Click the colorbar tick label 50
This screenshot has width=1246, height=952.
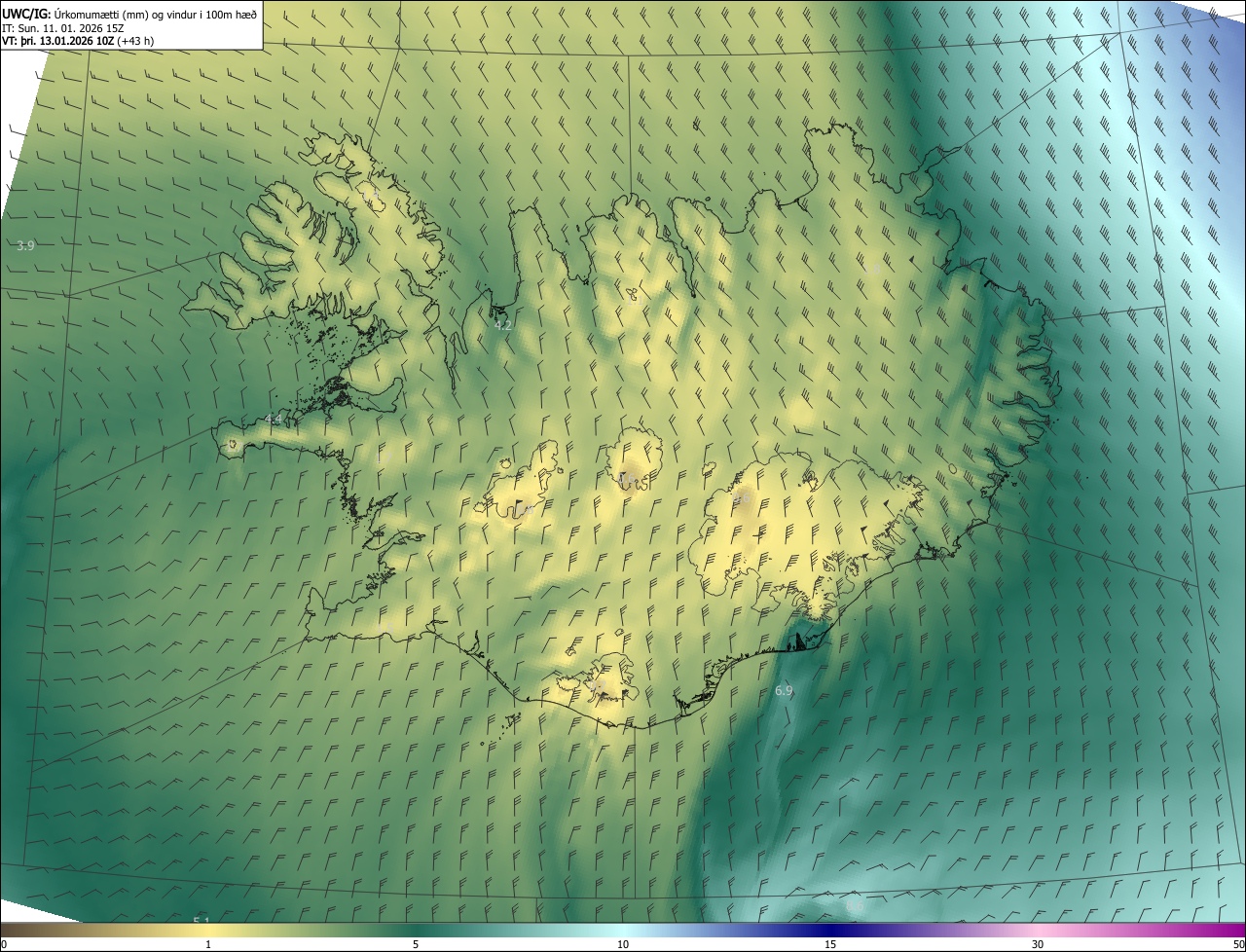[x=1237, y=945]
